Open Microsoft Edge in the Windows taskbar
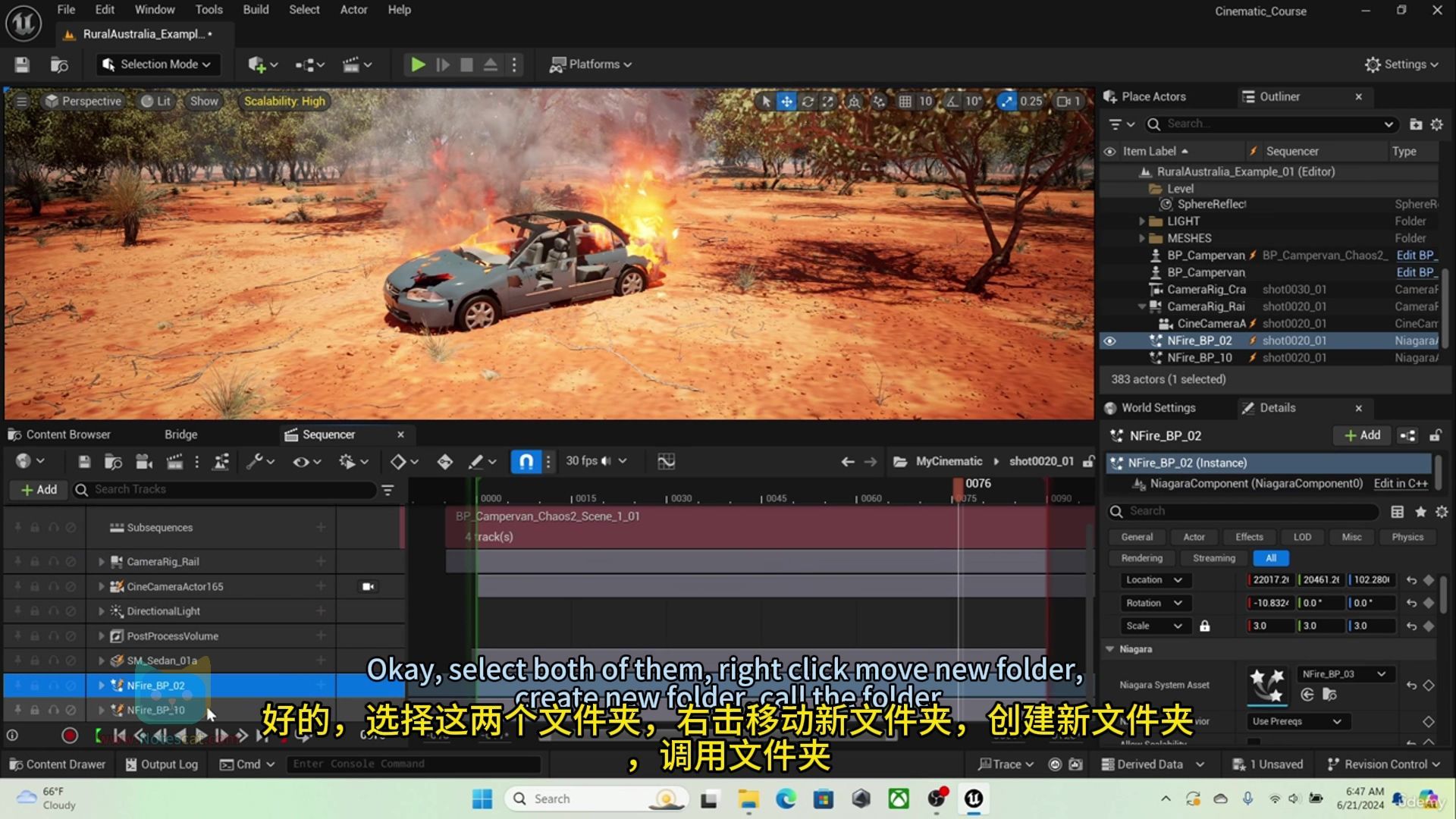The image size is (1456, 819). point(786,799)
